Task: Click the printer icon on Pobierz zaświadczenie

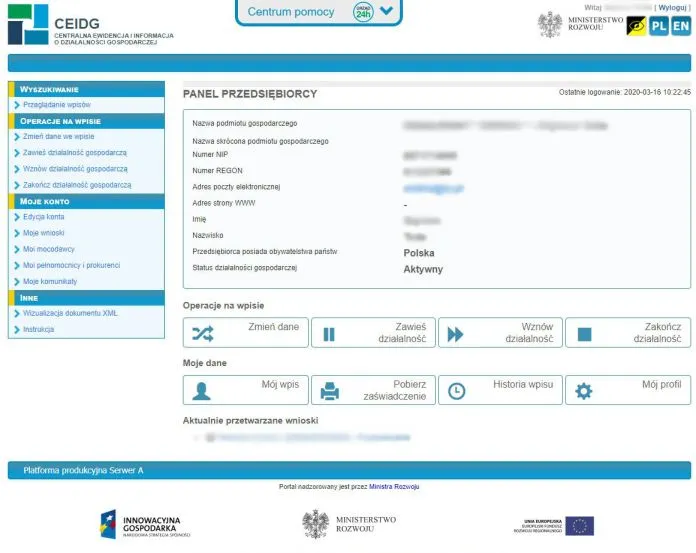Action: 330,391
